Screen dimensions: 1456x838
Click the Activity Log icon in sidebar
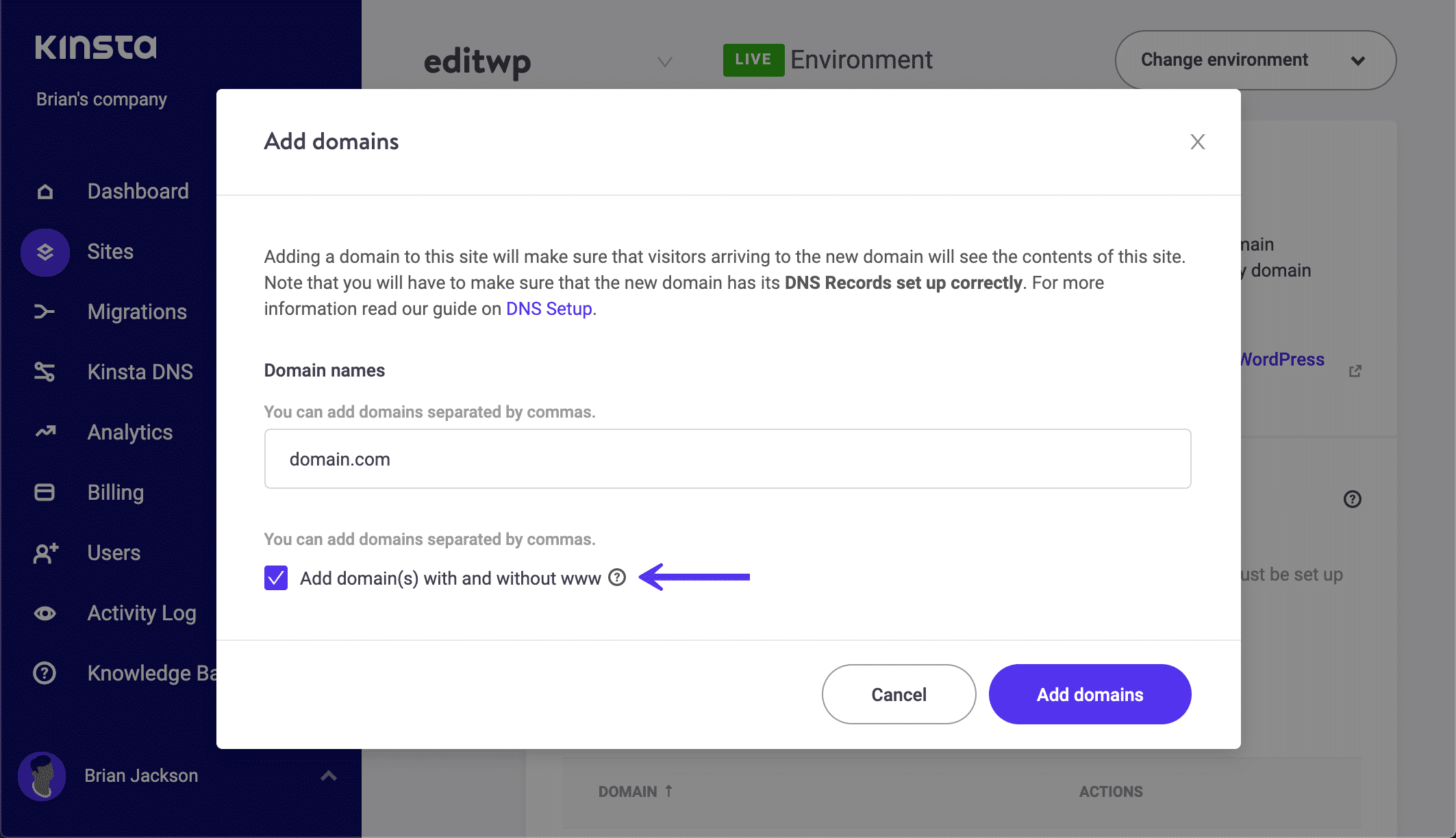45,612
